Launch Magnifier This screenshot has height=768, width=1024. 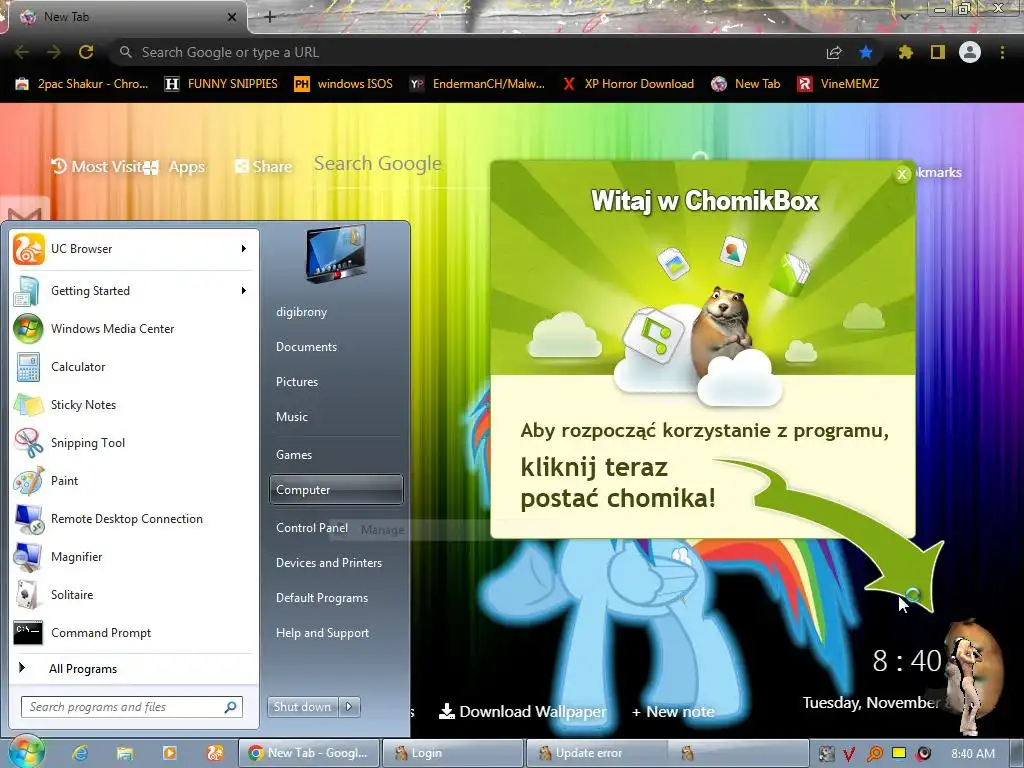point(133,556)
